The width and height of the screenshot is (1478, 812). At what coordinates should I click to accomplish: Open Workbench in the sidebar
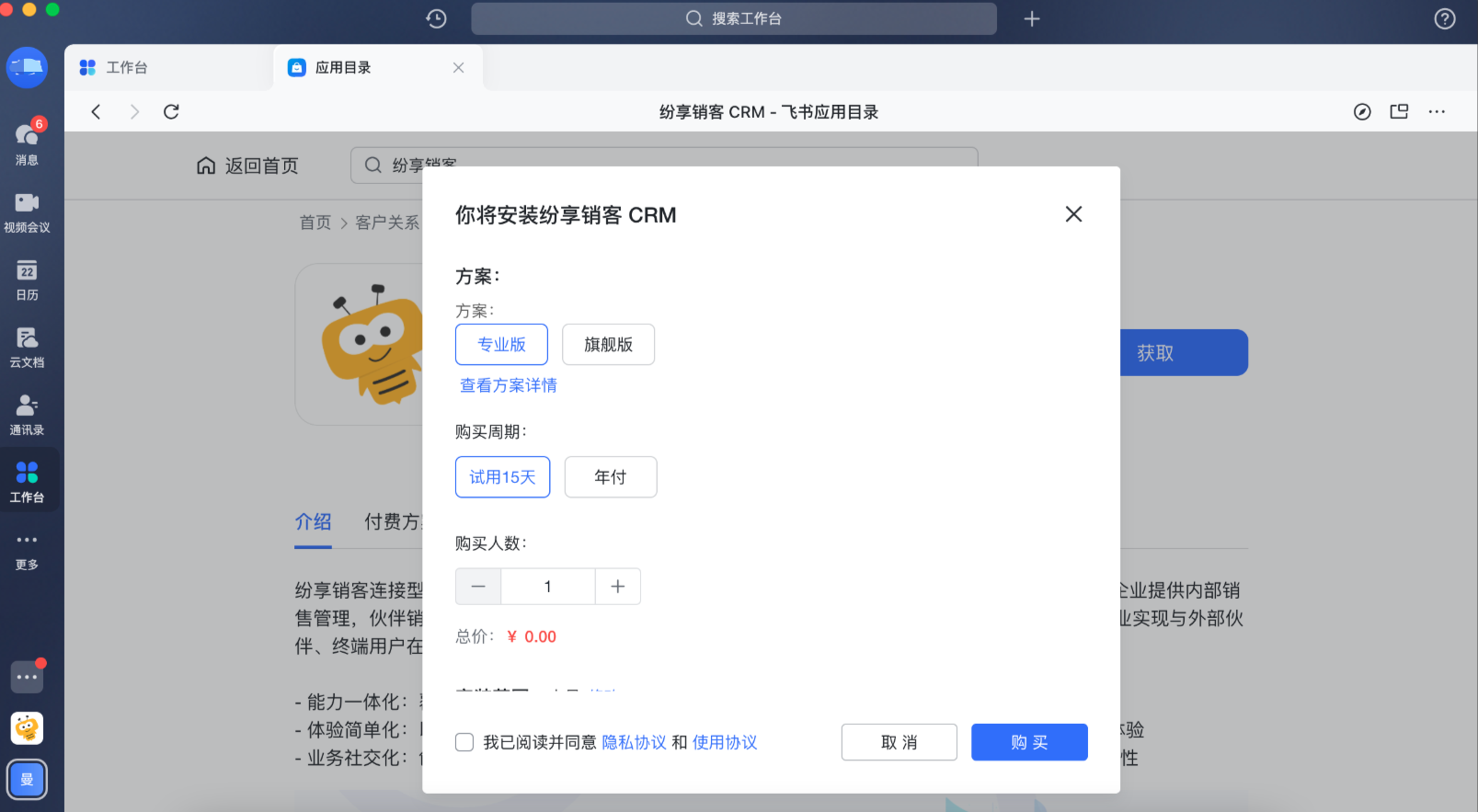coord(27,481)
